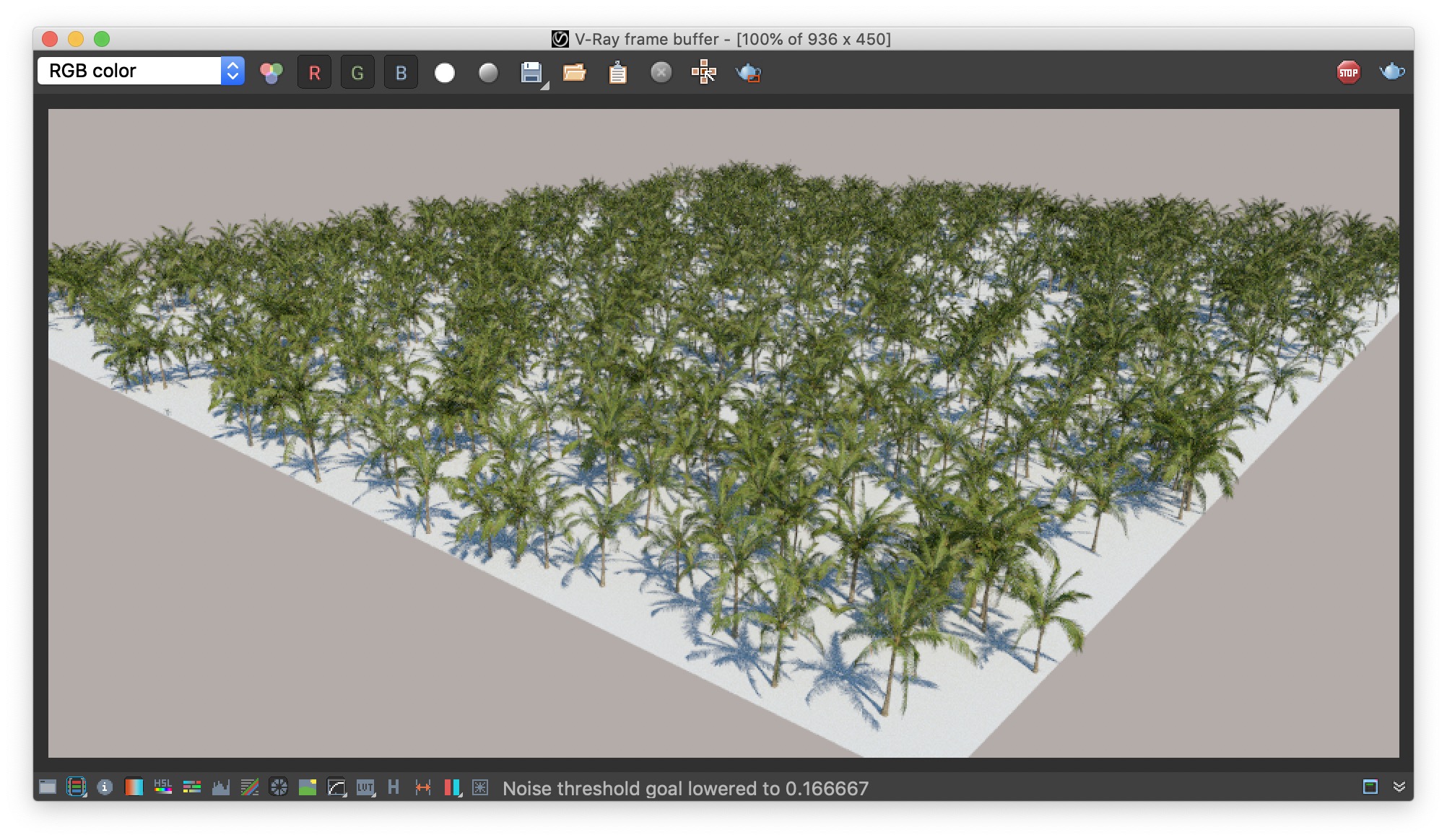Viewport: 1447px width, 840px height.
Task: Expand the double chevron at bottom right
Action: pyautogui.click(x=1399, y=787)
